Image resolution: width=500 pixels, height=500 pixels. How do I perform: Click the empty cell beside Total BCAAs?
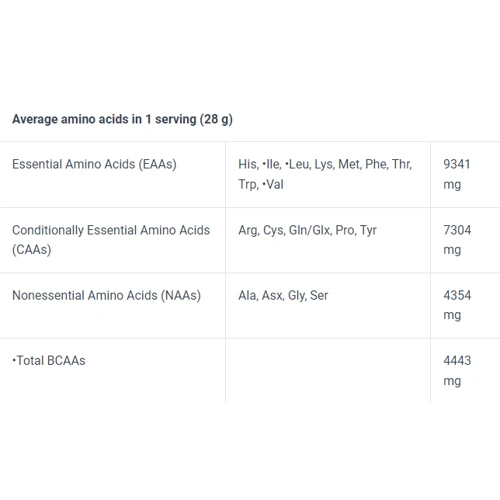(328, 371)
